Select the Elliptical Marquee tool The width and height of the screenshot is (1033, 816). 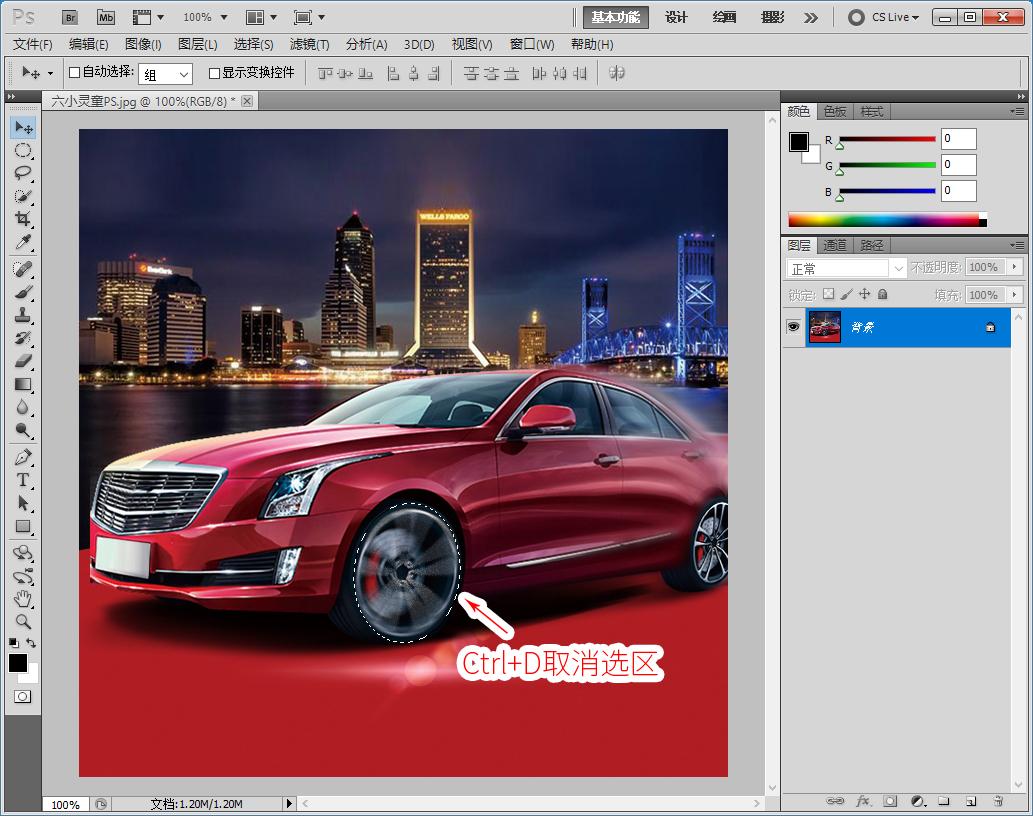[x=23, y=150]
